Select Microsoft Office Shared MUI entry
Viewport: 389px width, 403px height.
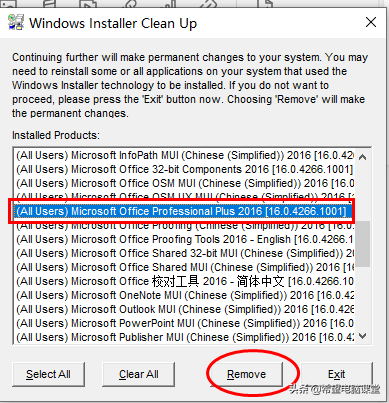point(184,267)
